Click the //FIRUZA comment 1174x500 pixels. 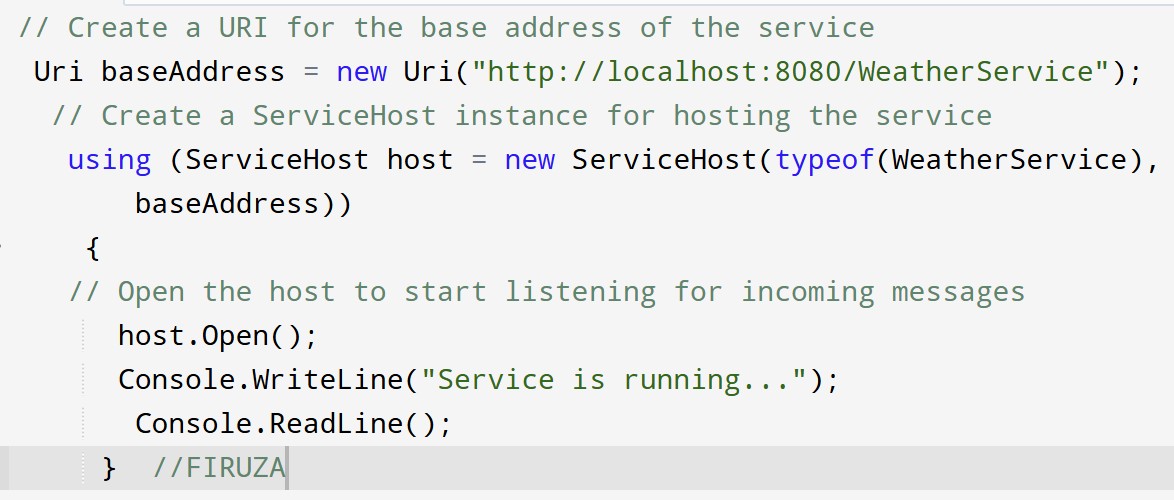tap(219, 468)
